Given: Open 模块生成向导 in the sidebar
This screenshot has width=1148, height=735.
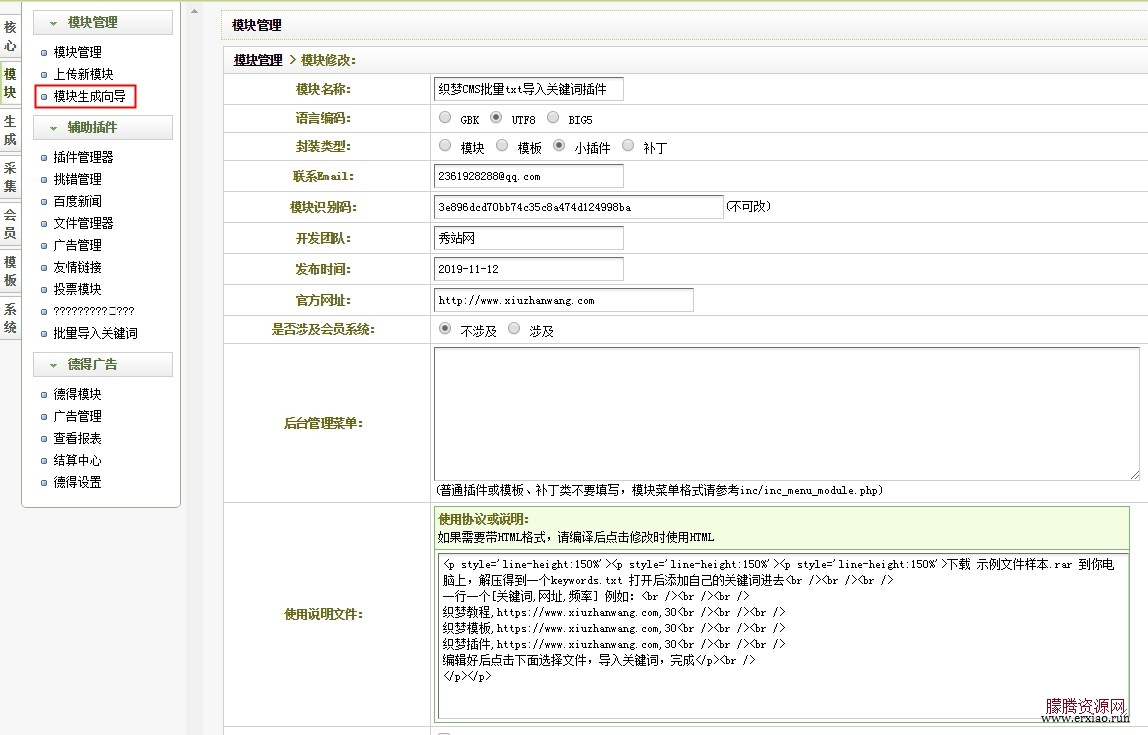Looking at the screenshot, I should (89, 96).
